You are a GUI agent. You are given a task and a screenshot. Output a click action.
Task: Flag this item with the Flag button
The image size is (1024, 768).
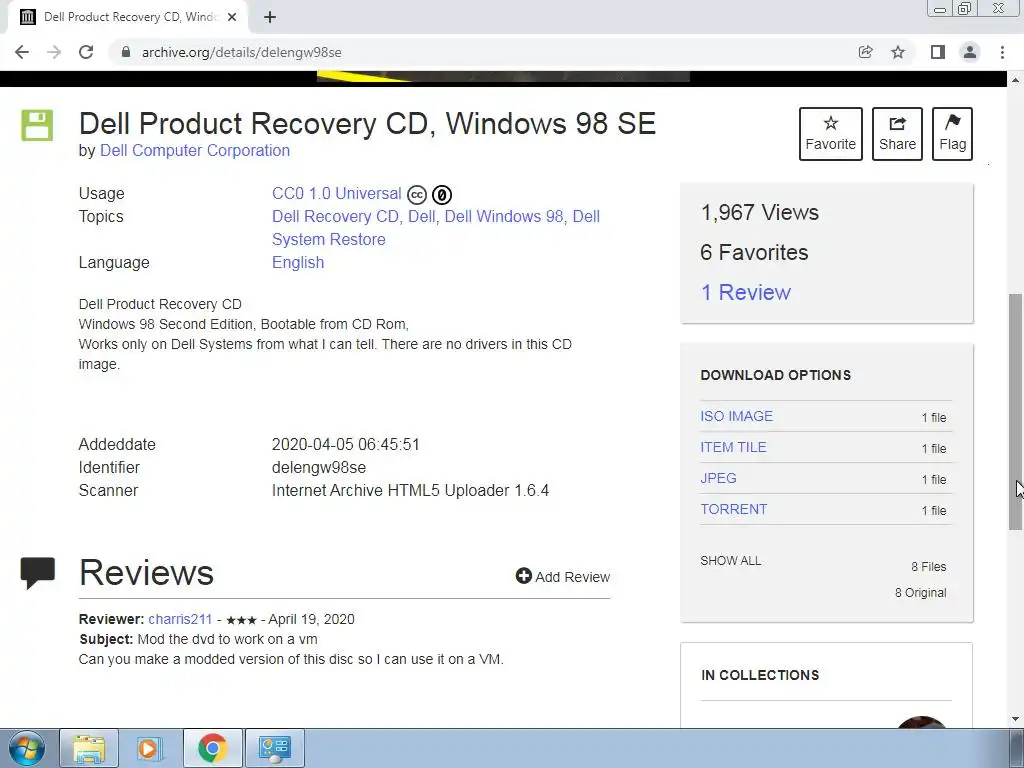(952, 134)
